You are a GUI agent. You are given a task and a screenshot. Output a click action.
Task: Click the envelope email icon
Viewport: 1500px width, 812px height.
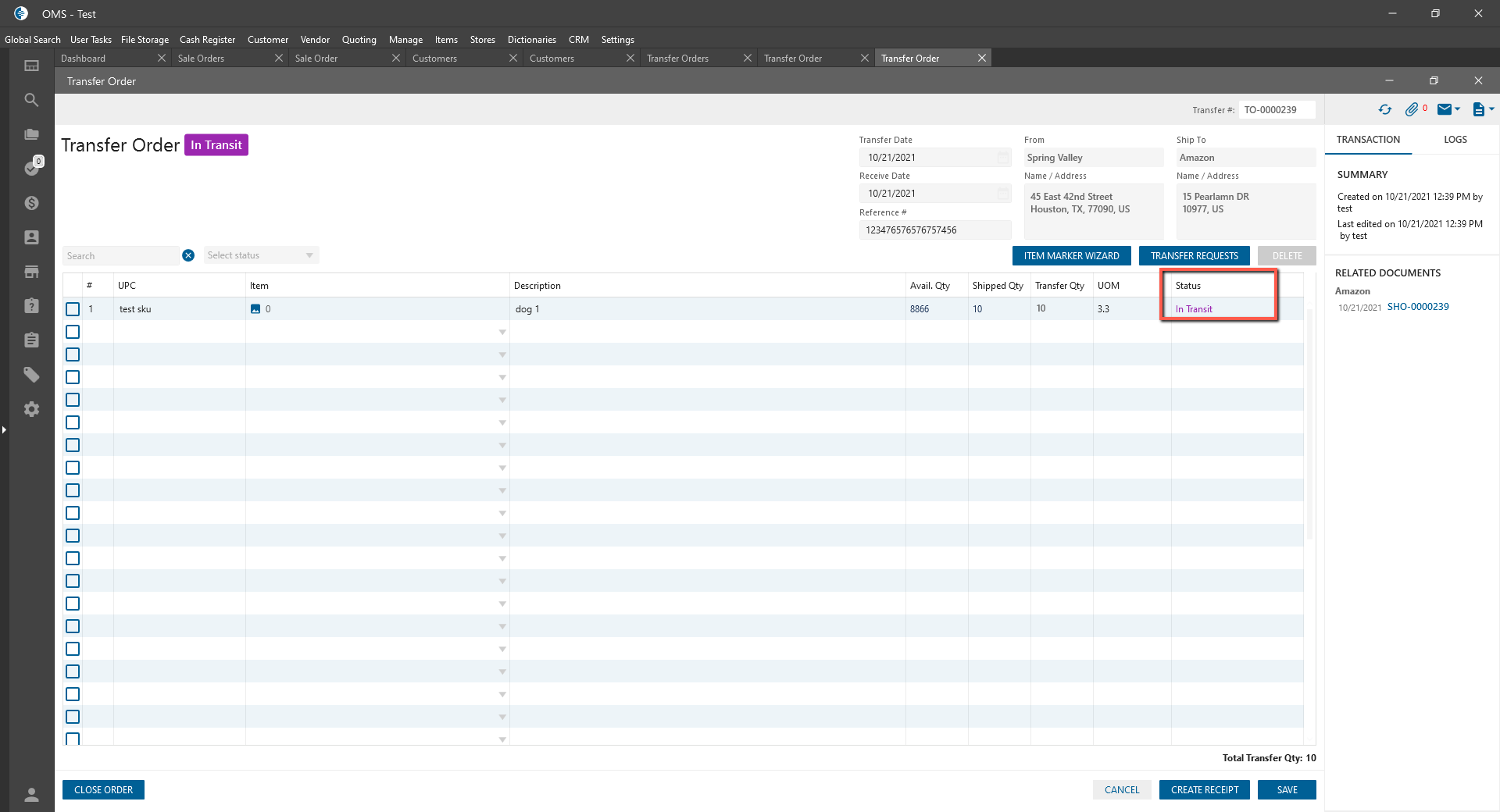[1445, 110]
